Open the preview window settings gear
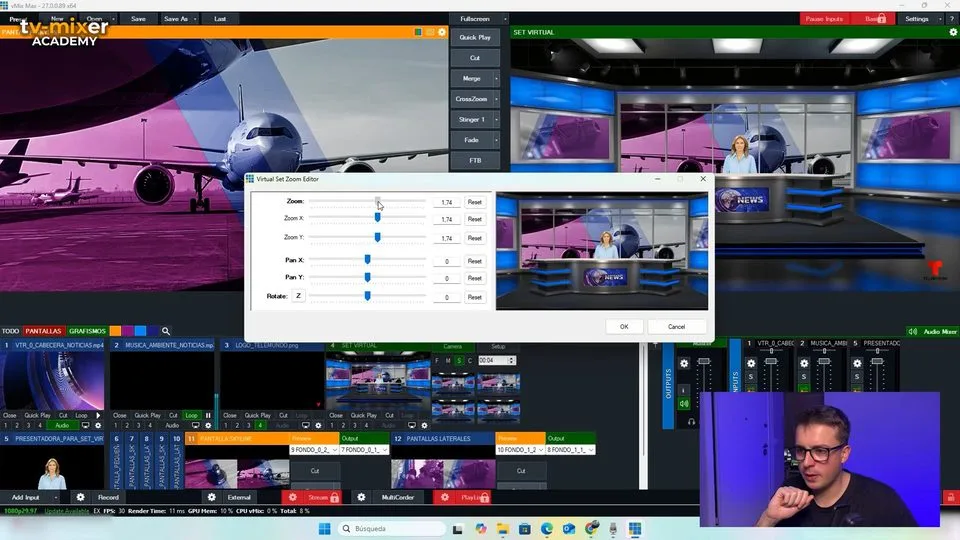Image resolution: width=960 pixels, height=540 pixels. pos(442,32)
